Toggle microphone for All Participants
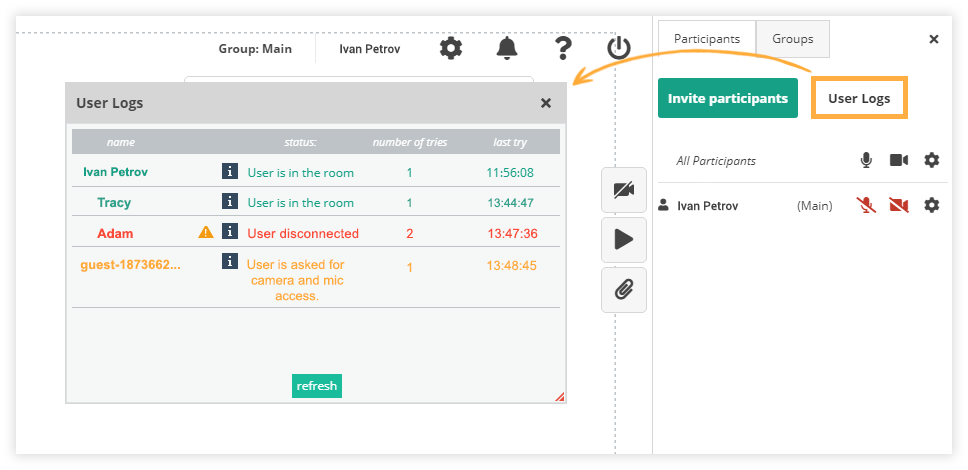The height and width of the screenshot is (470, 968). [x=867, y=161]
